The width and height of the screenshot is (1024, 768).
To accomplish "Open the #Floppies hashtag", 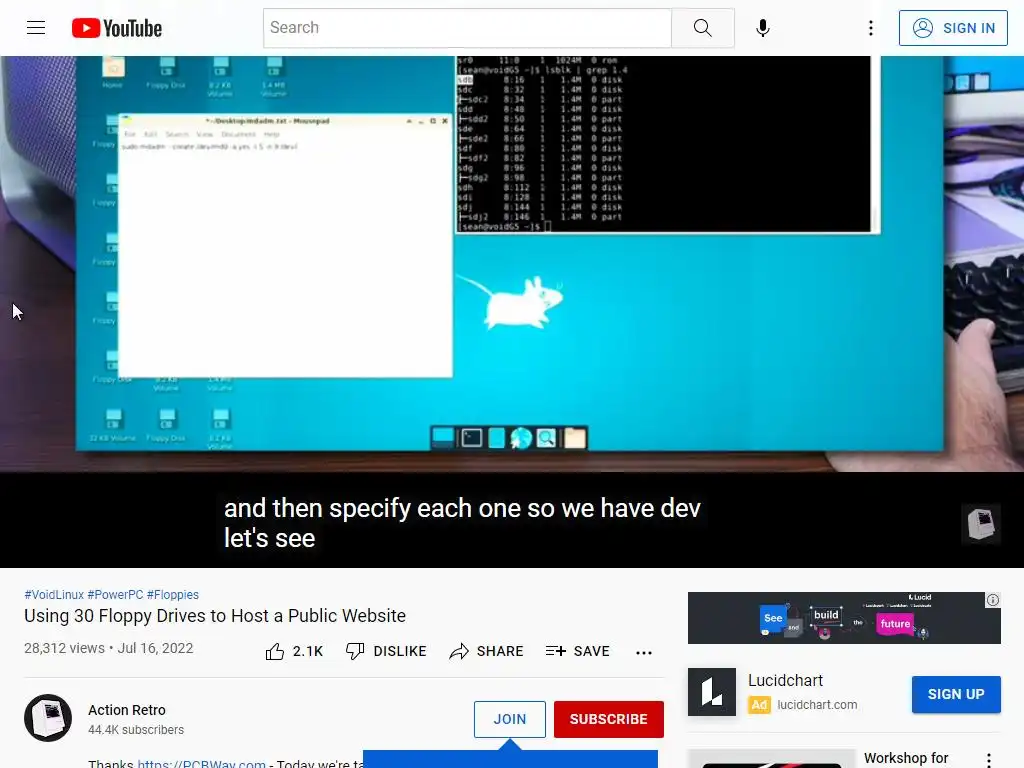I will click(173, 595).
